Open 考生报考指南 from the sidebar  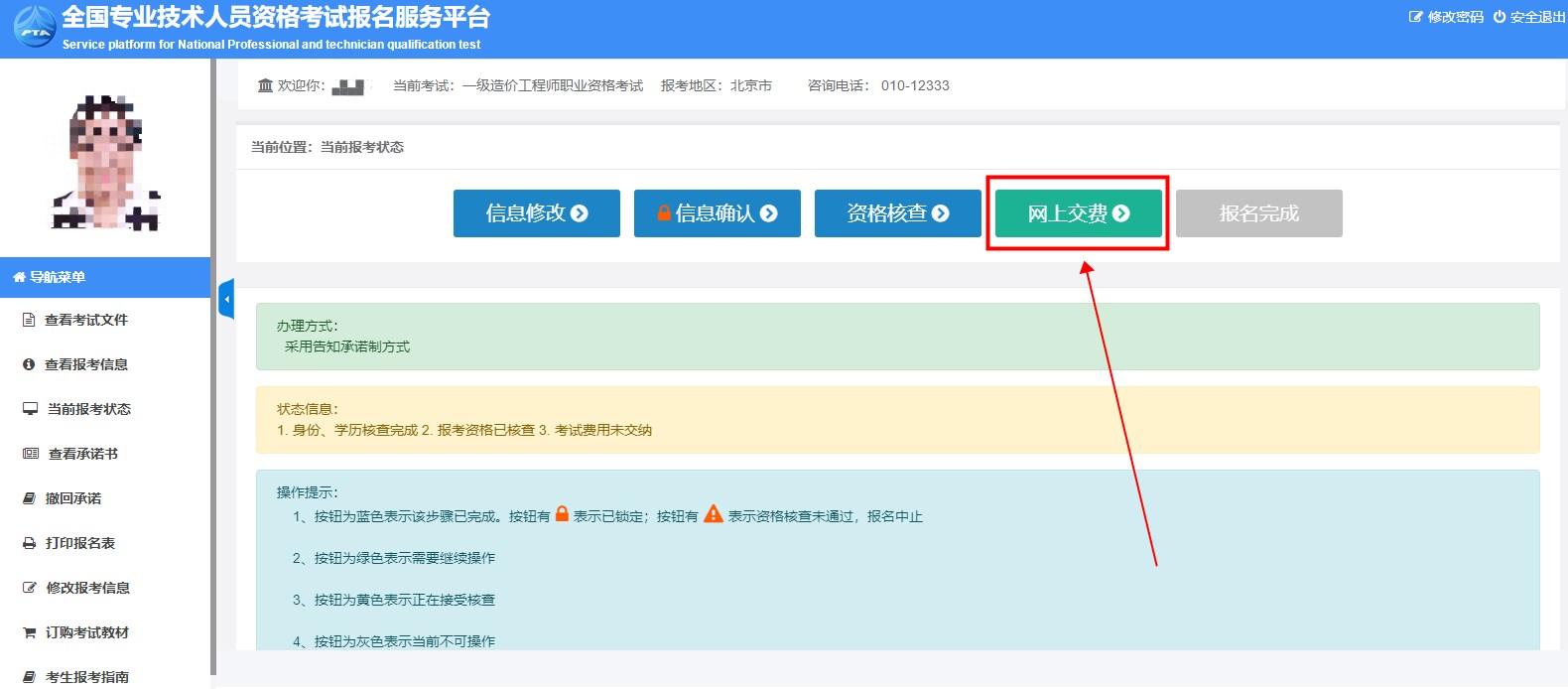click(x=86, y=677)
